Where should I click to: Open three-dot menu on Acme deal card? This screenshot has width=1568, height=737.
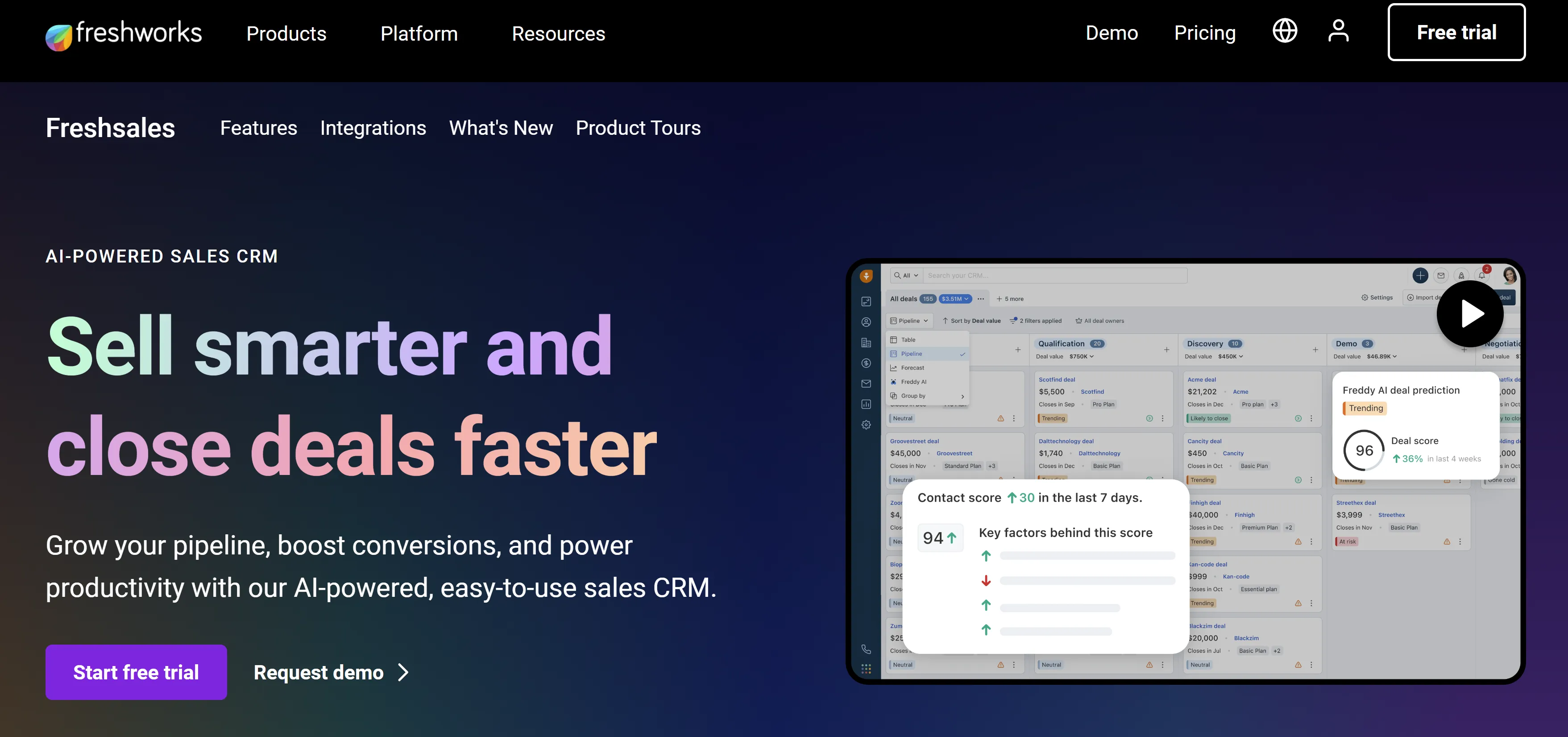pos(1311,418)
